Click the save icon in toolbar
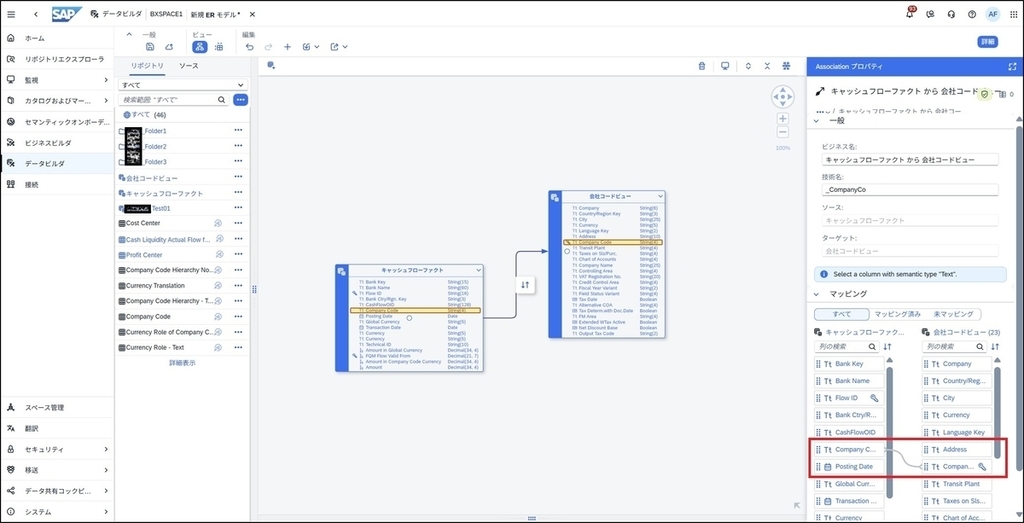The width and height of the screenshot is (1024, 523). (x=150, y=46)
